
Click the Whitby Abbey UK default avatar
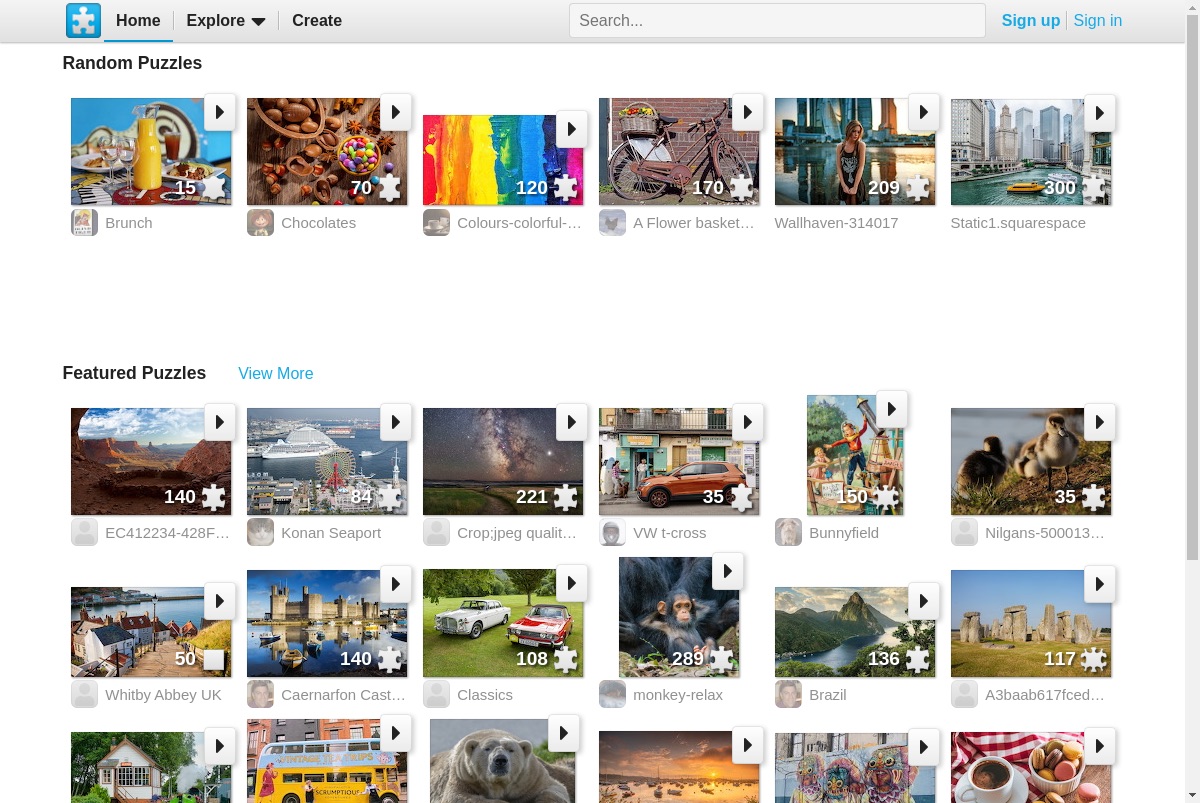click(x=84, y=694)
